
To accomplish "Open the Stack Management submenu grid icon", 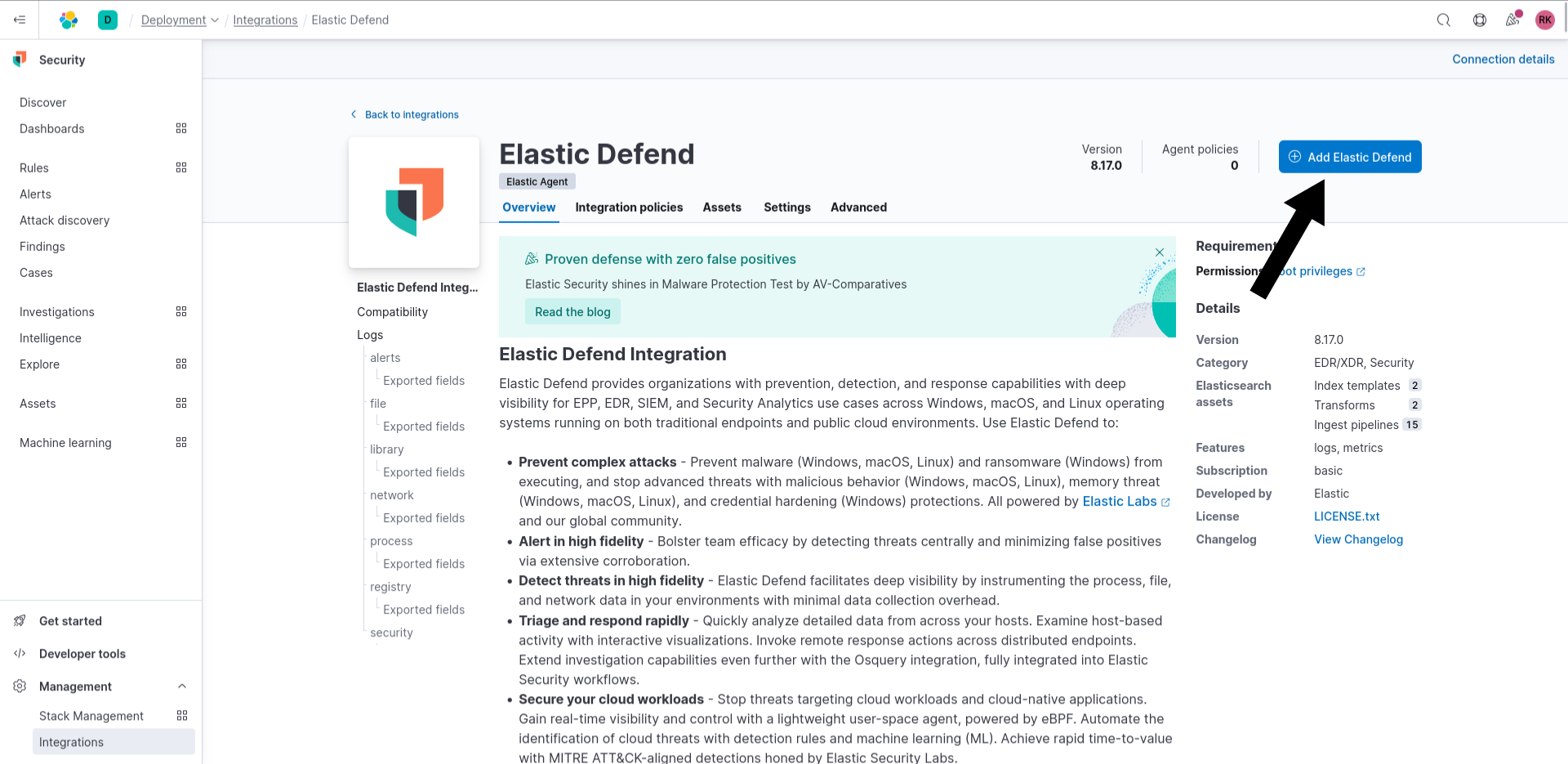I will (182, 715).
